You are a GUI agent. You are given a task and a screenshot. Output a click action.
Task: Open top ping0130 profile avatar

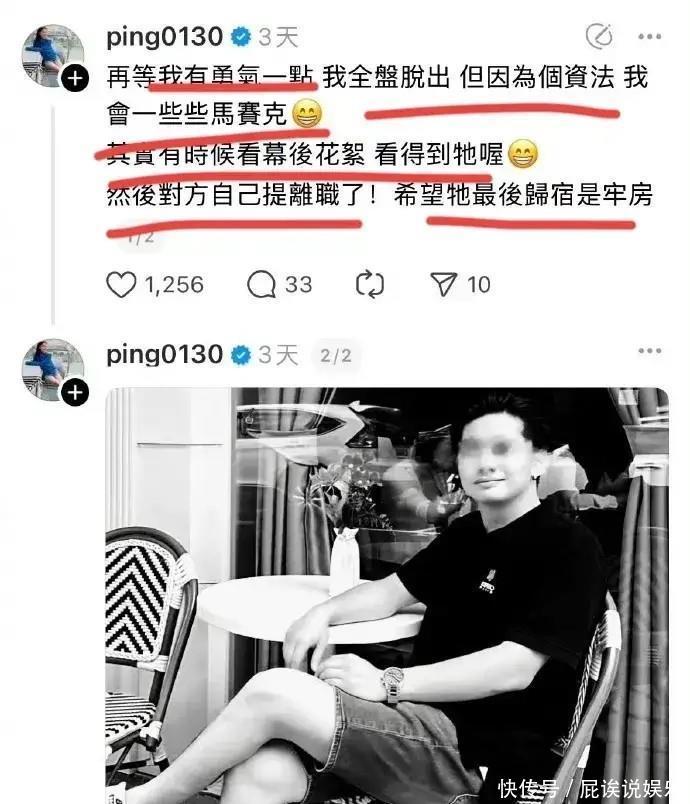point(53,56)
